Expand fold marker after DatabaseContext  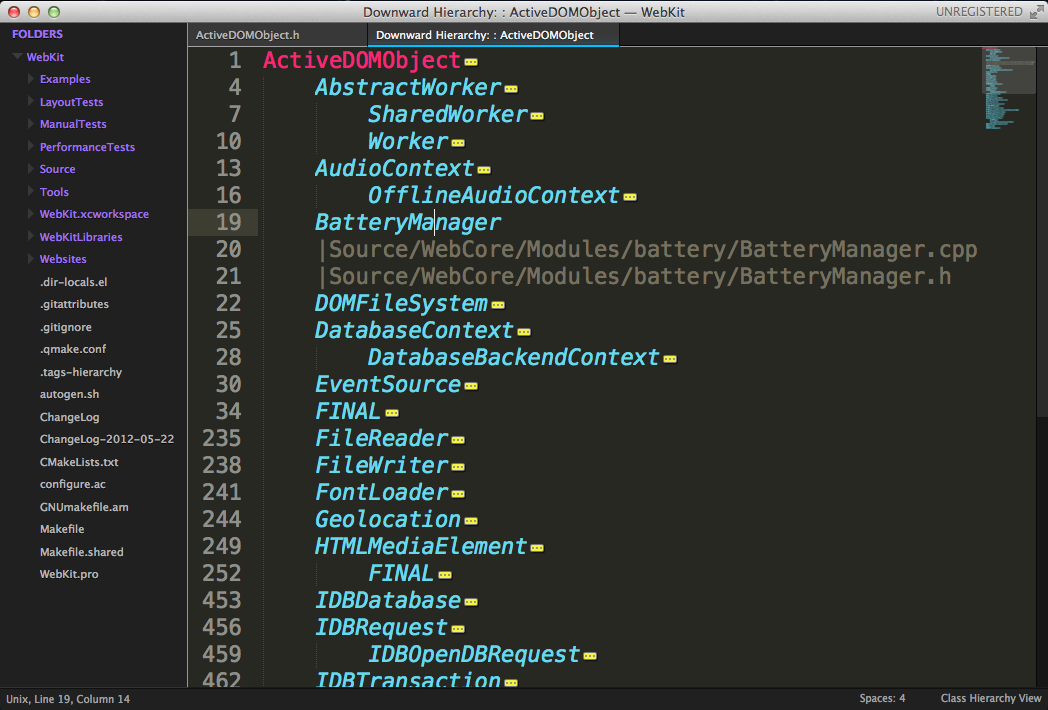point(524,332)
